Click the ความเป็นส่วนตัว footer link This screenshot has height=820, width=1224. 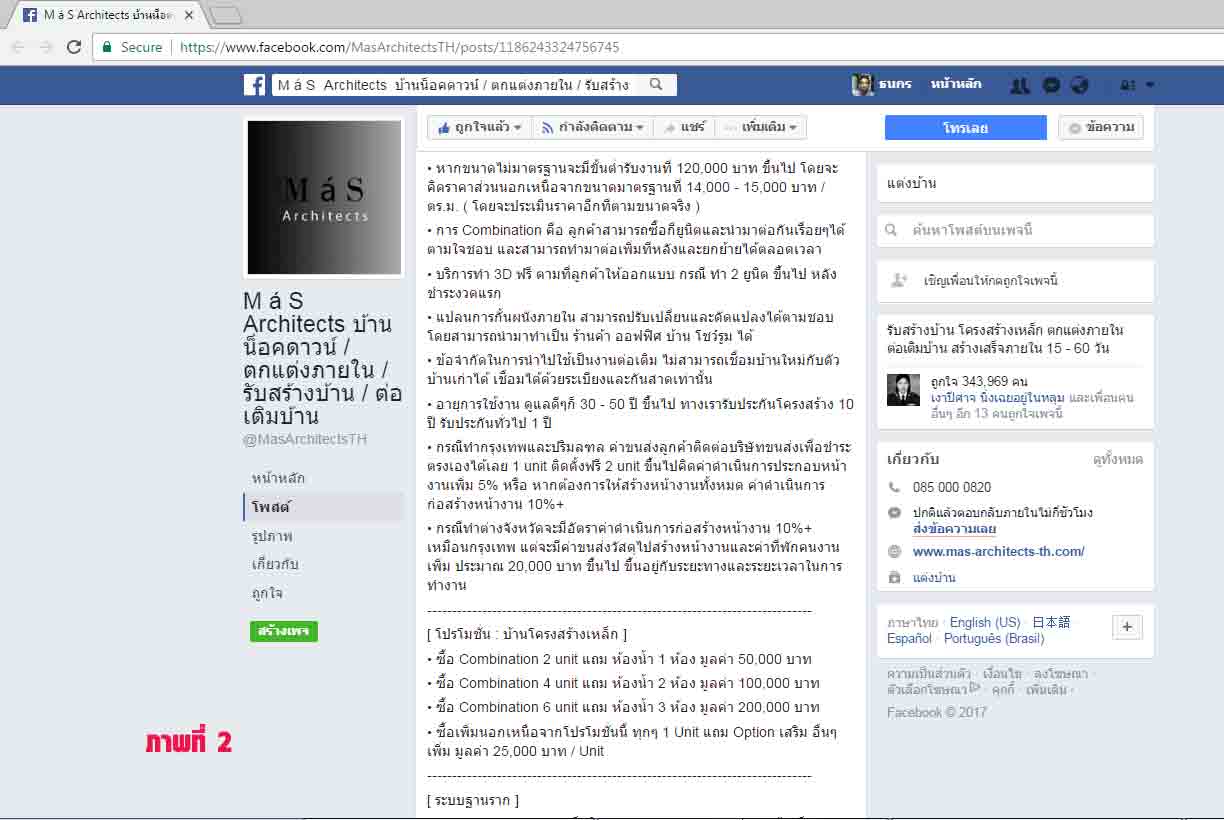[928, 673]
